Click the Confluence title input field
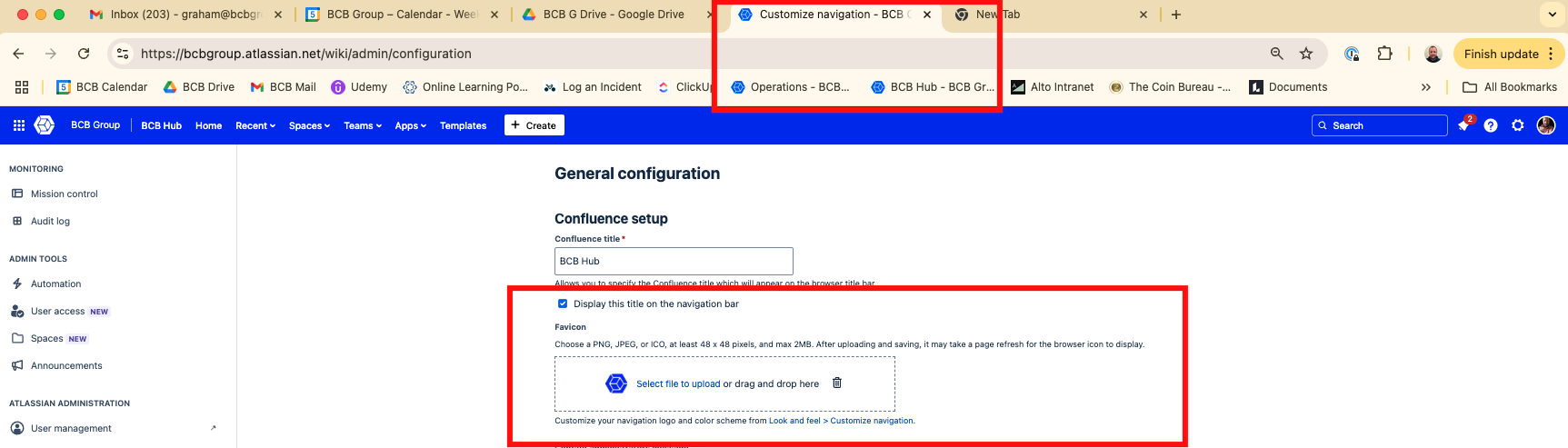The height and width of the screenshot is (448, 1568). point(674,261)
